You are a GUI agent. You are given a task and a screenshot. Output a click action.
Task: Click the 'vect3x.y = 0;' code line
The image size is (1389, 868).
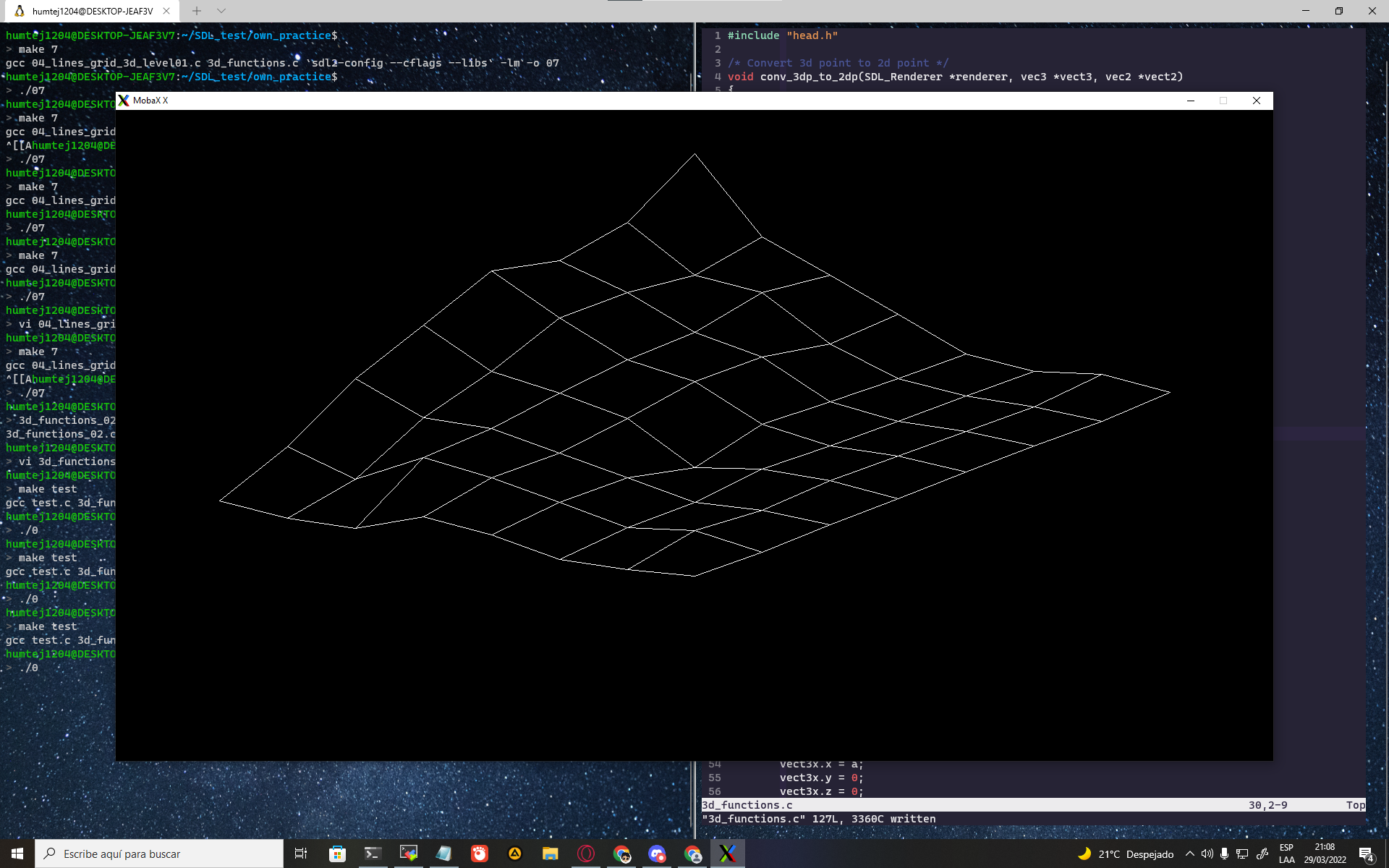pyautogui.click(x=821, y=778)
